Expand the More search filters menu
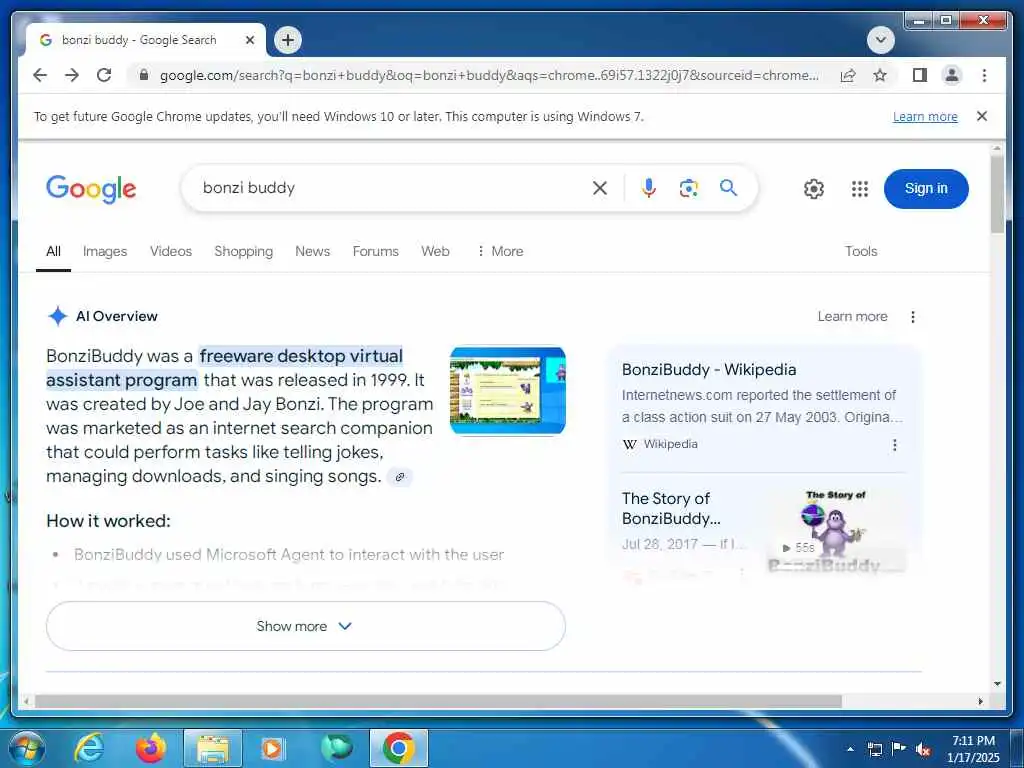The width and height of the screenshot is (1024, 768). click(x=500, y=251)
